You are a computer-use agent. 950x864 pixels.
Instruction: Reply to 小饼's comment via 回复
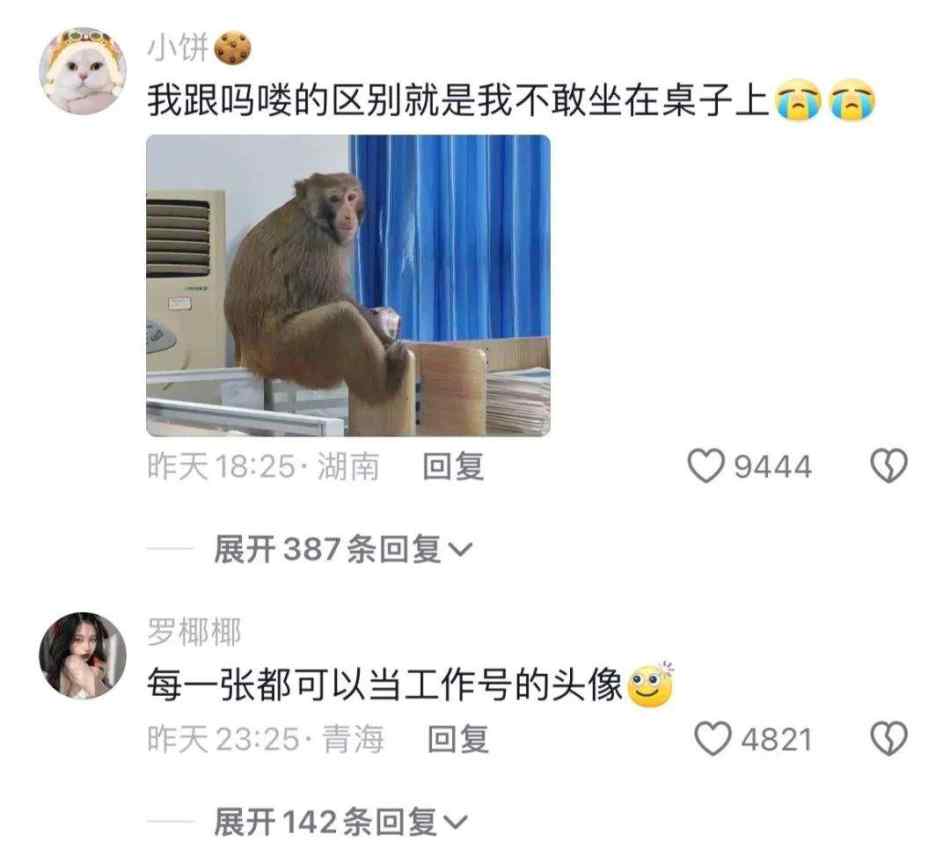click(x=453, y=467)
